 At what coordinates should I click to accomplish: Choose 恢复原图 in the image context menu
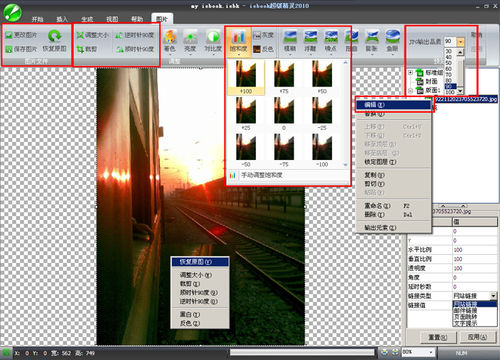200,262
